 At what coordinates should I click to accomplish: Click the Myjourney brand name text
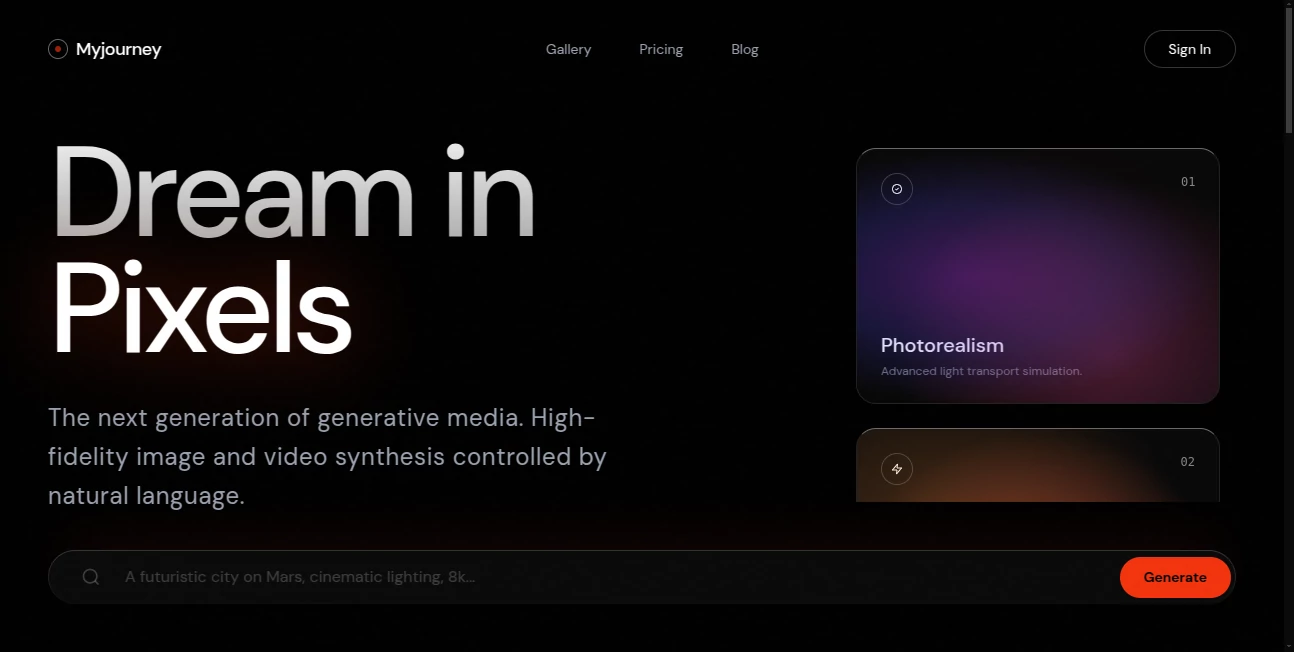(118, 49)
